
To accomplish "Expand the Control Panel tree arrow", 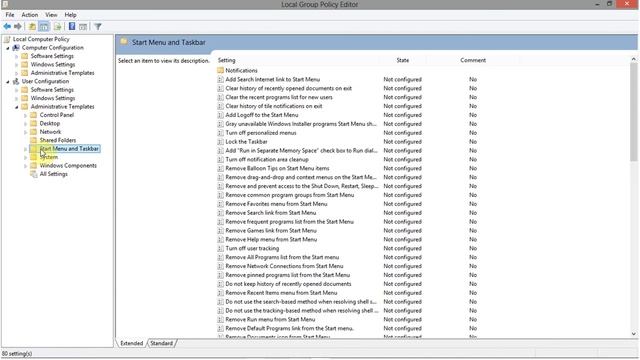I will coord(25,115).
